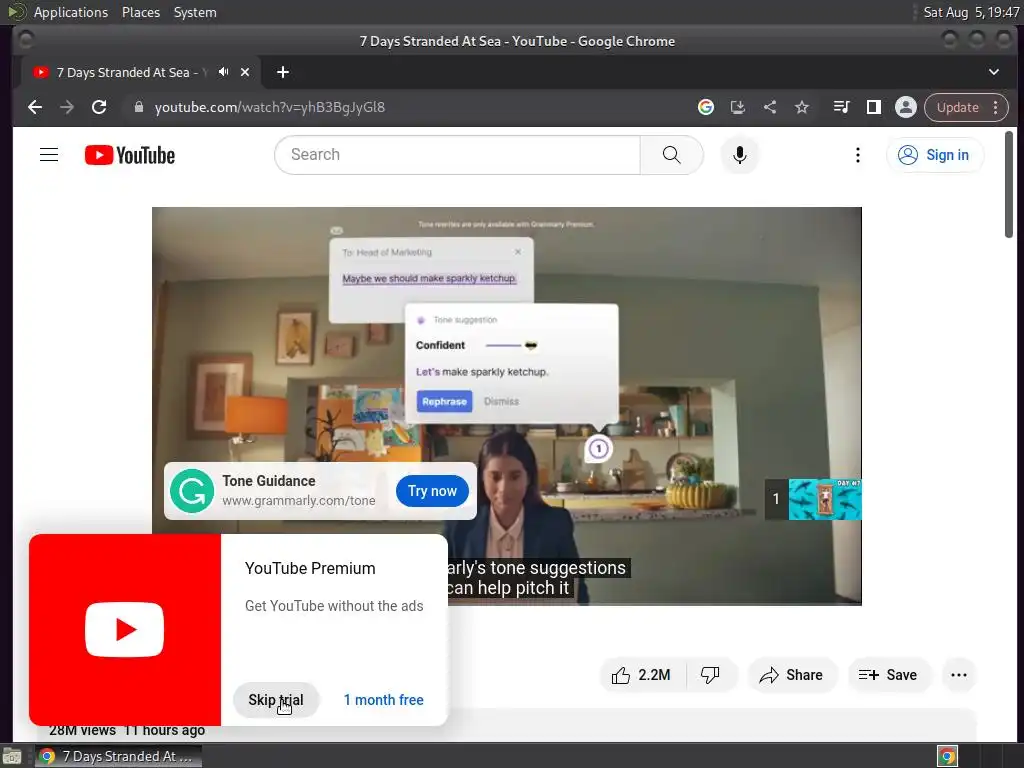Click the Sign in button

coord(935,155)
